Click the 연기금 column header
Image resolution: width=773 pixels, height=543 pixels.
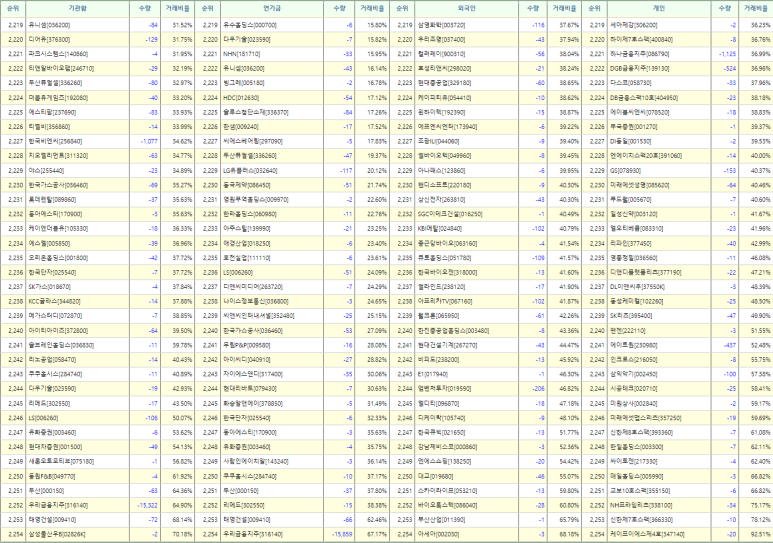tap(272, 8)
